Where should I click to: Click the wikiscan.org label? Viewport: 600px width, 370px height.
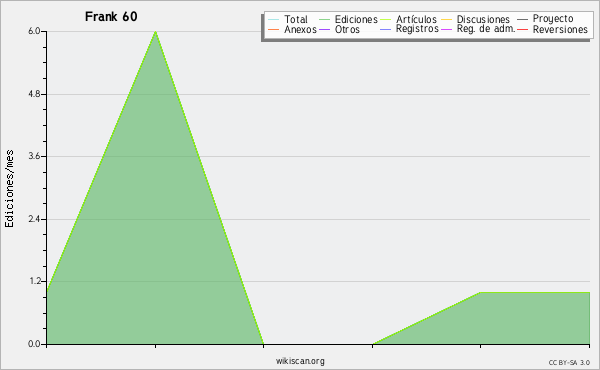click(x=300, y=361)
